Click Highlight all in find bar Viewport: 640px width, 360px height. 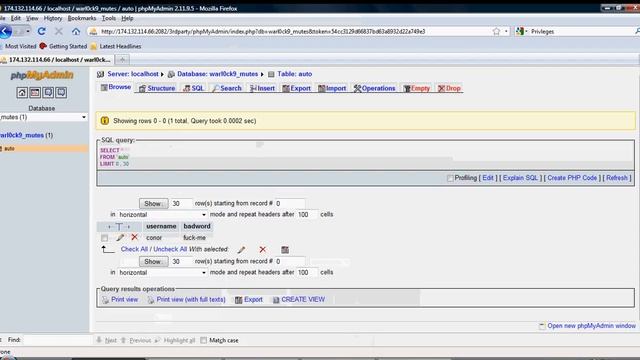[176, 340]
